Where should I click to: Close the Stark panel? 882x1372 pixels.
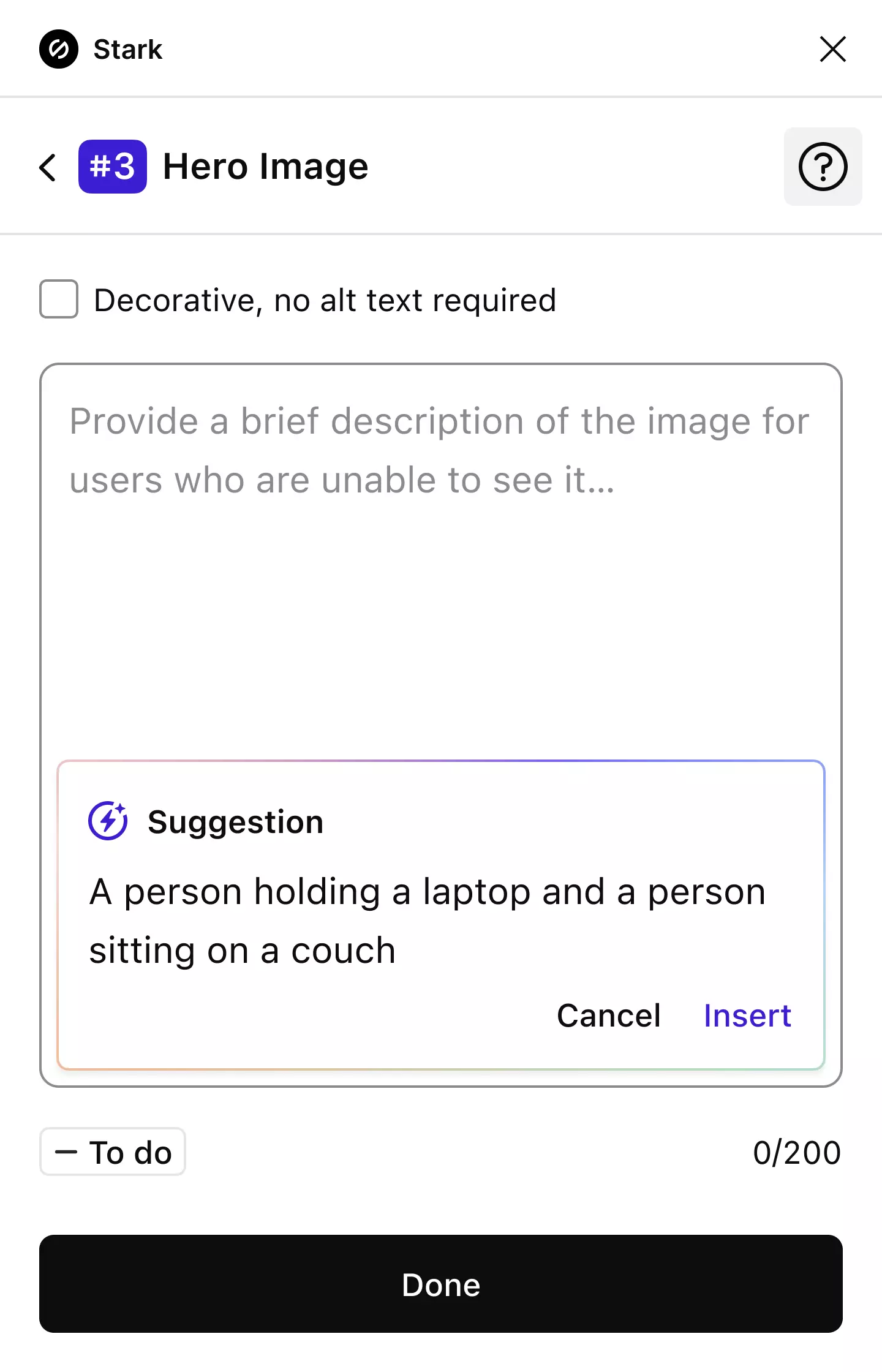click(x=832, y=49)
